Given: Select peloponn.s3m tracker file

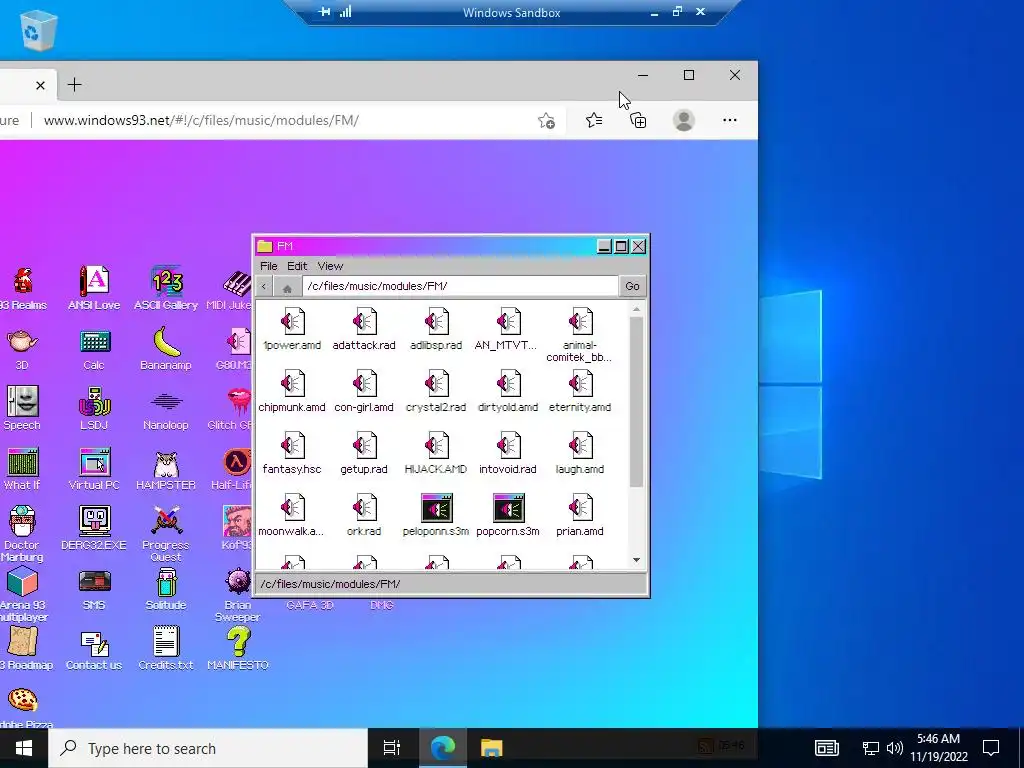Looking at the screenshot, I should 436,515.
